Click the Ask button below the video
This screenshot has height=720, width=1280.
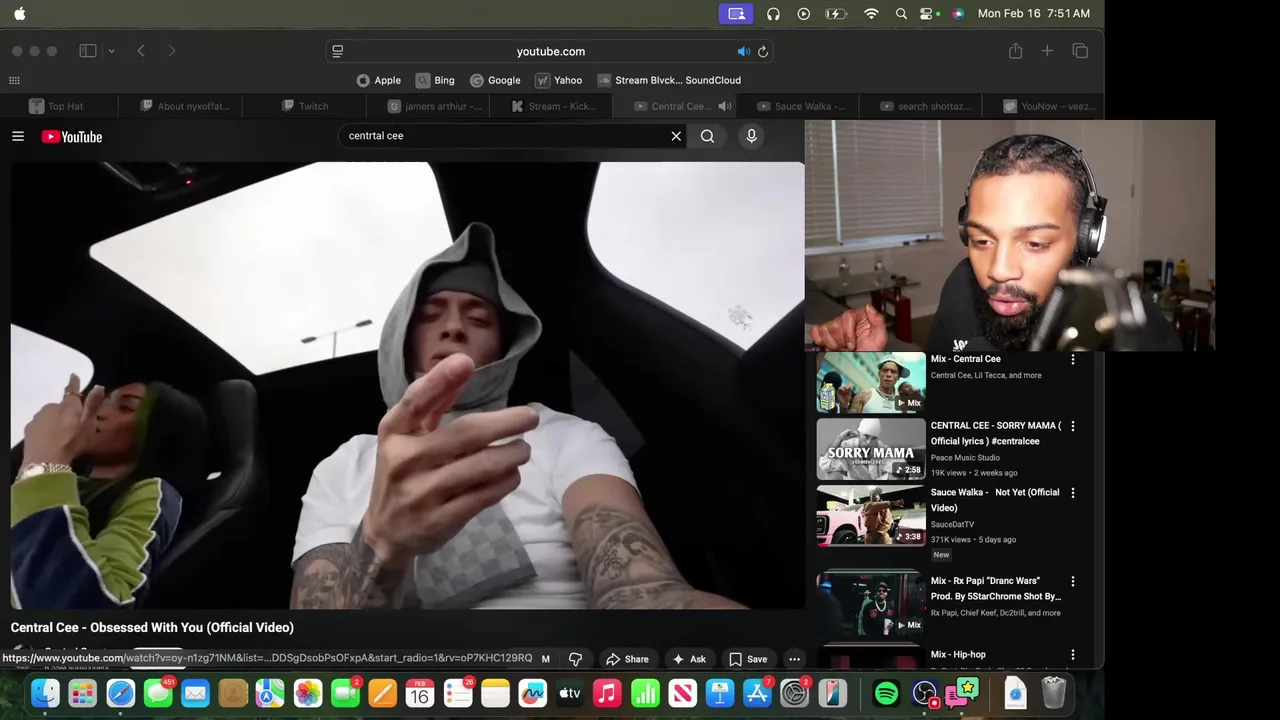point(689,659)
